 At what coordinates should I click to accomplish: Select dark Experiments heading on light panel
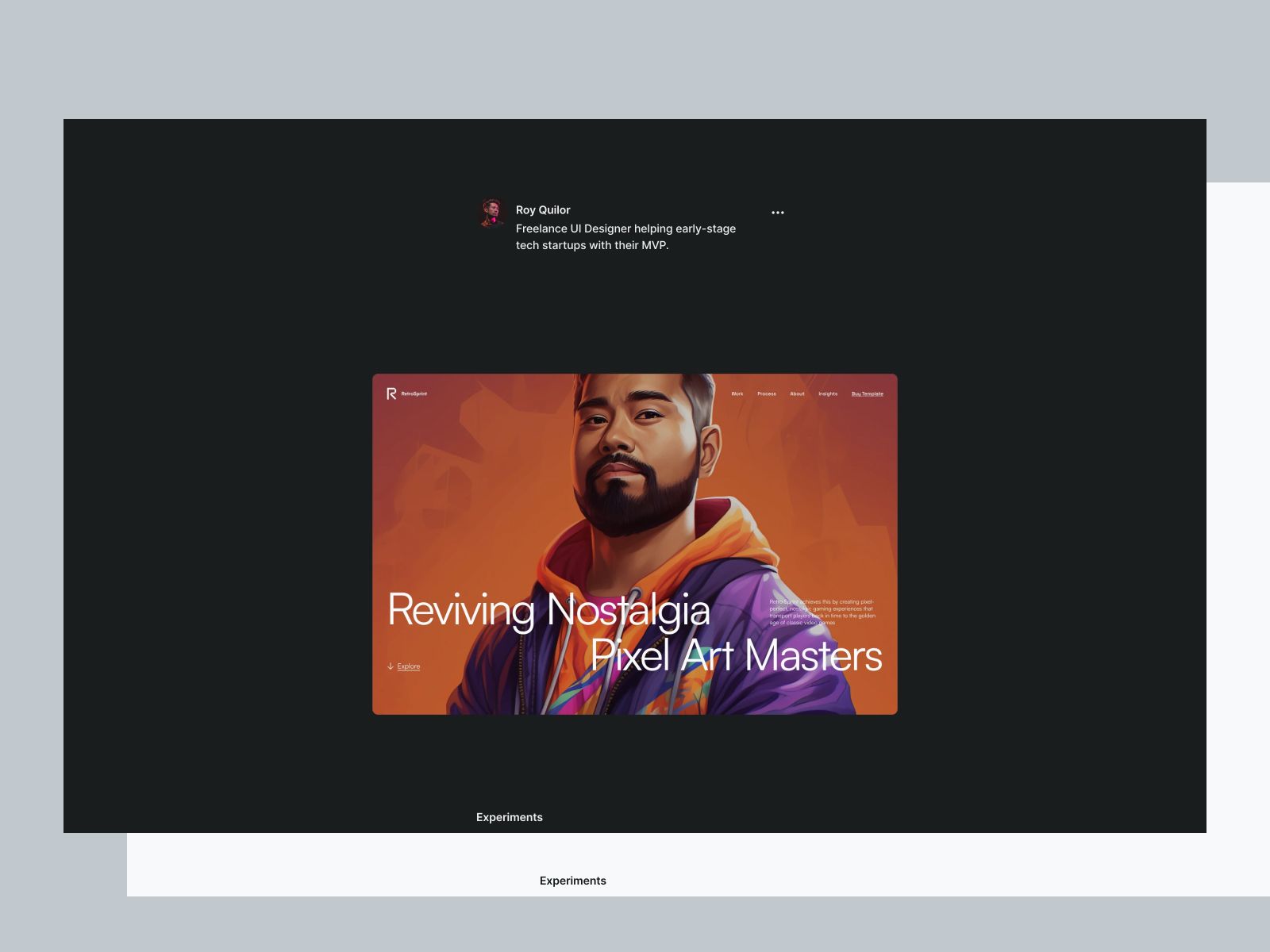(x=572, y=881)
